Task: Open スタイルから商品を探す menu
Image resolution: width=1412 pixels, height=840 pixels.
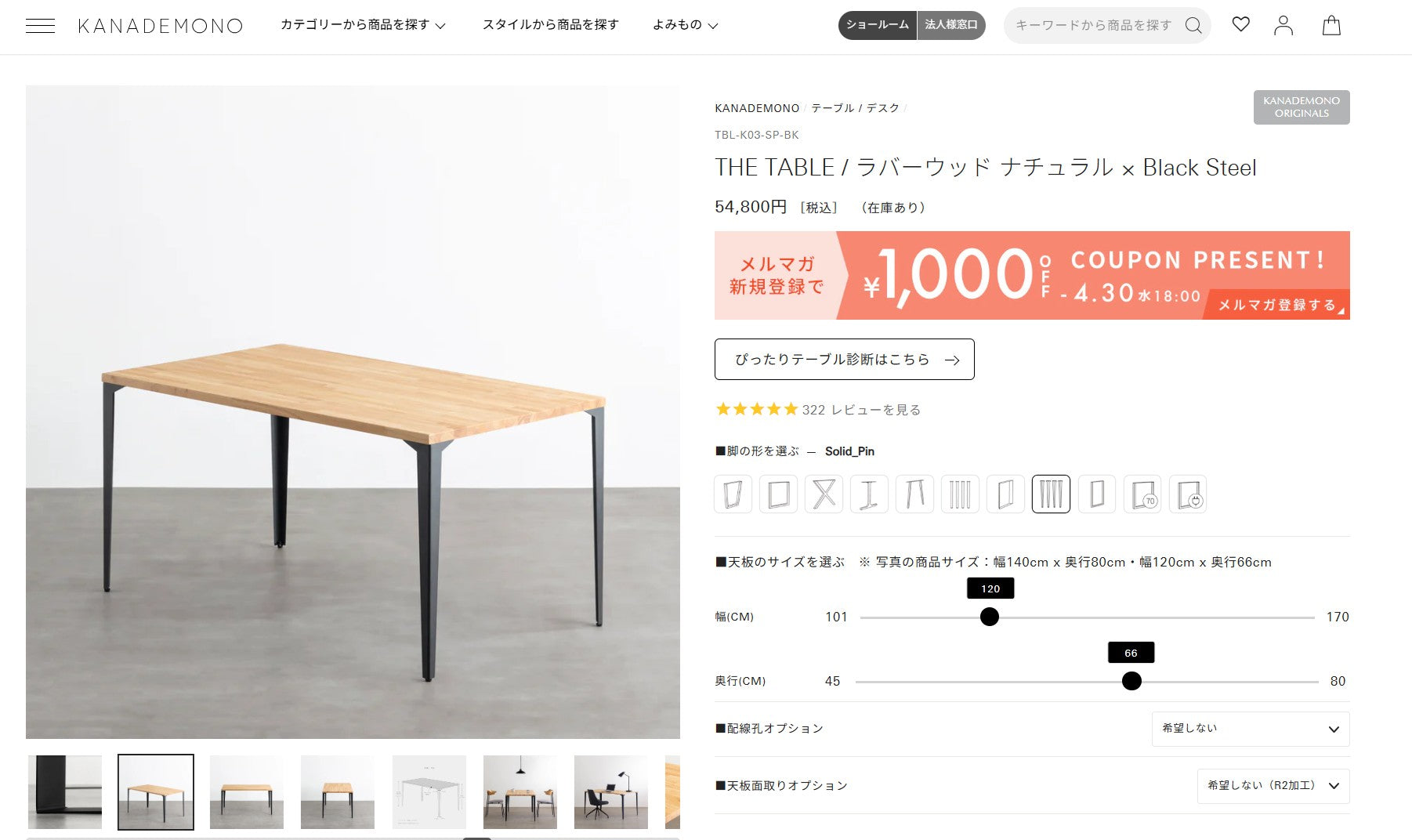Action: click(x=550, y=25)
